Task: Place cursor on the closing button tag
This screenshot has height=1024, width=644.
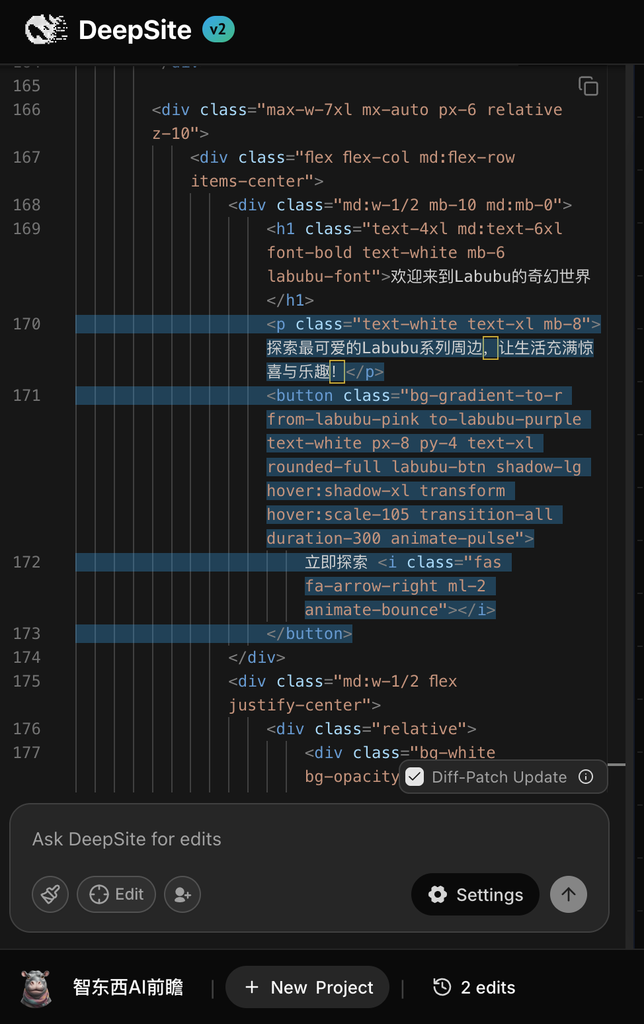Action: 309,634
